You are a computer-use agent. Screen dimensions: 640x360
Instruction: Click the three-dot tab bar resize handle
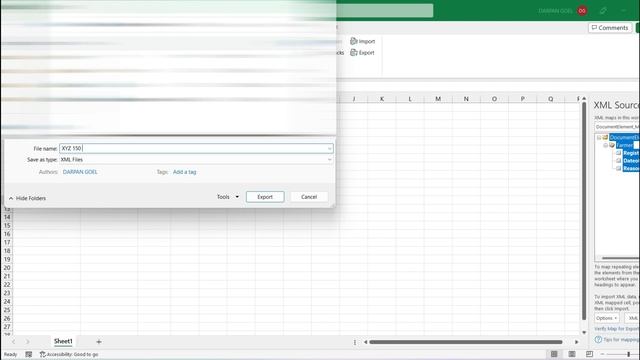pyautogui.click(x=355, y=342)
